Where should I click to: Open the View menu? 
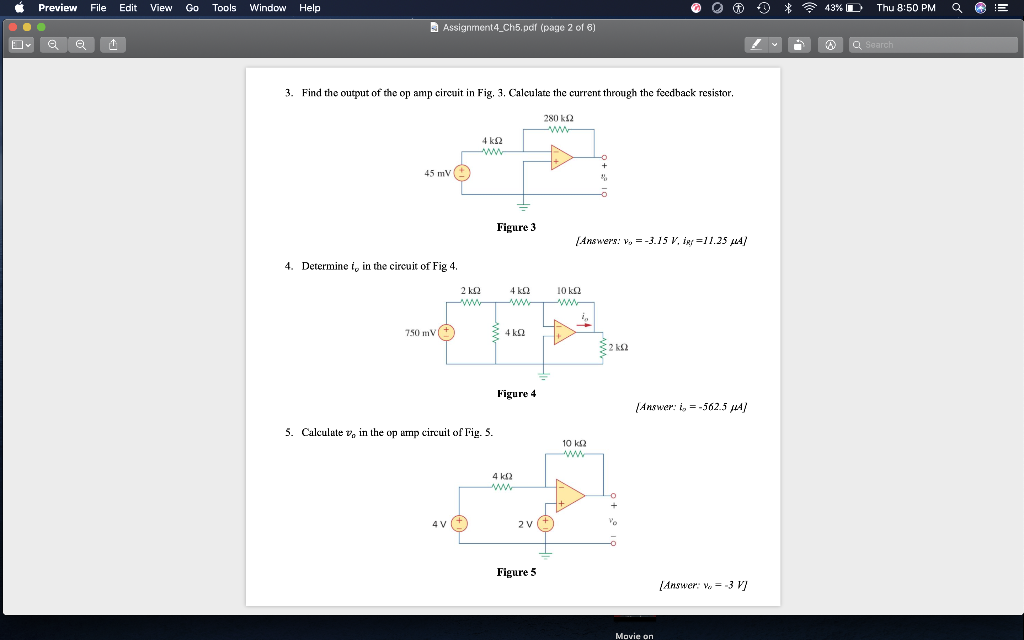point(160,7)
